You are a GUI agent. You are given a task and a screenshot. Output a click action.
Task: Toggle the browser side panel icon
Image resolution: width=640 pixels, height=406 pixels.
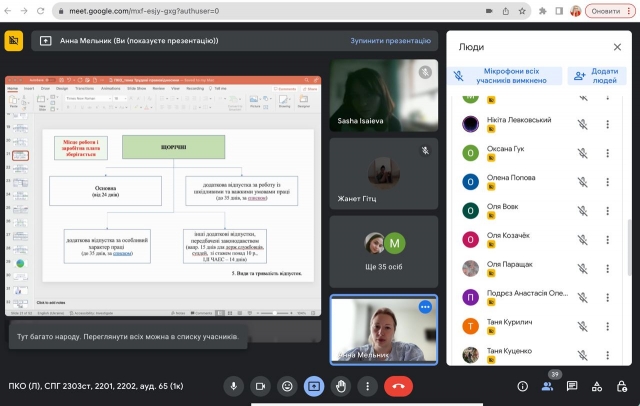[x=559, y=11]
